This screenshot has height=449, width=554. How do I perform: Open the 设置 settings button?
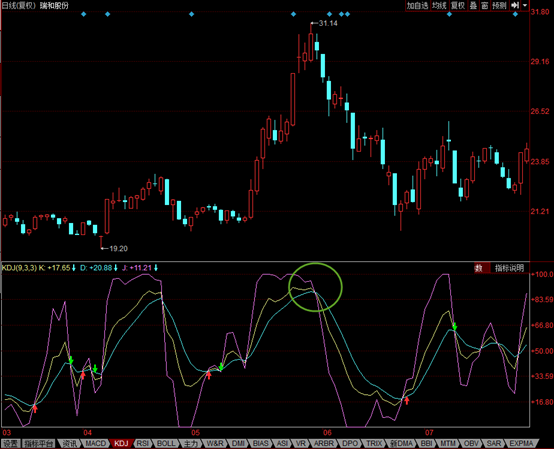click(x=11, y=443)
